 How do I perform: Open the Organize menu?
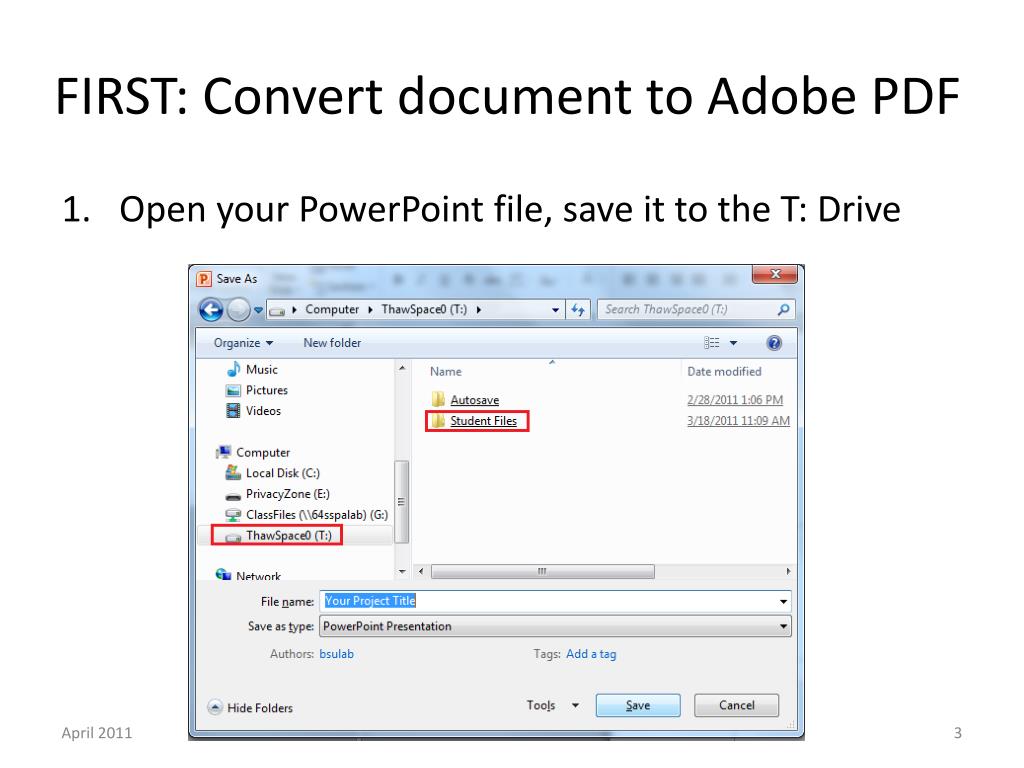tap(243, 343)
